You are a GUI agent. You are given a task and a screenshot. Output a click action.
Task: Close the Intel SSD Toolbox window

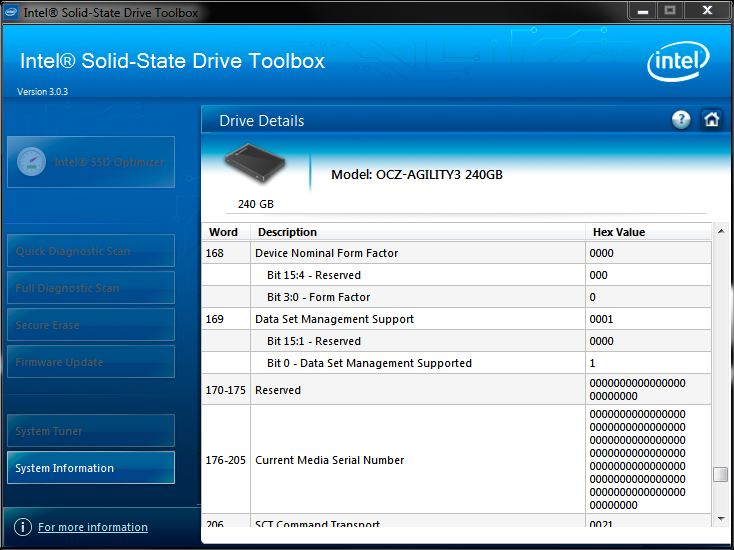click(707, 11)
